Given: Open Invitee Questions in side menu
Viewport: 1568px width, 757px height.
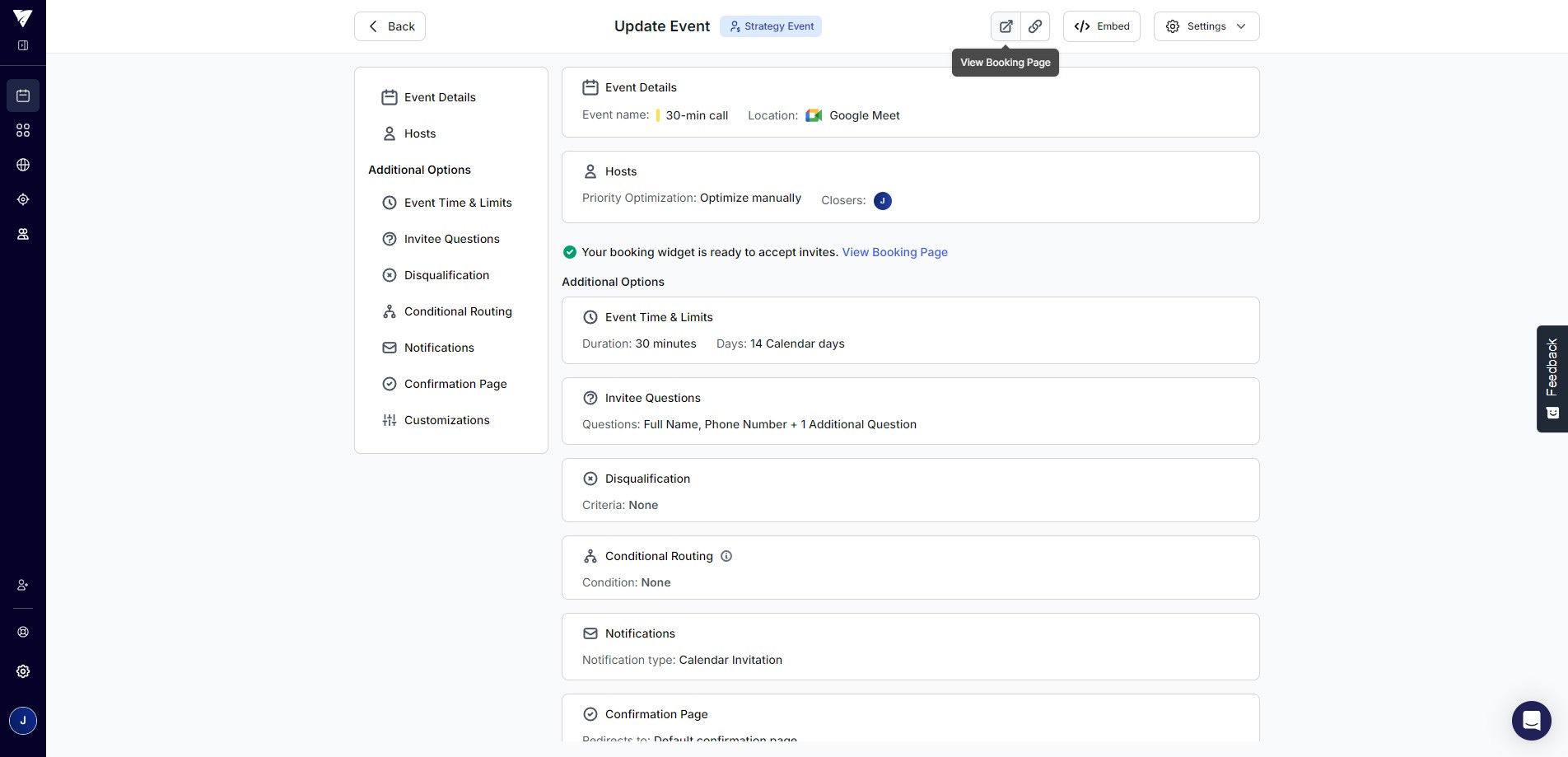Looking at the screenshot, I should (451, 239).
